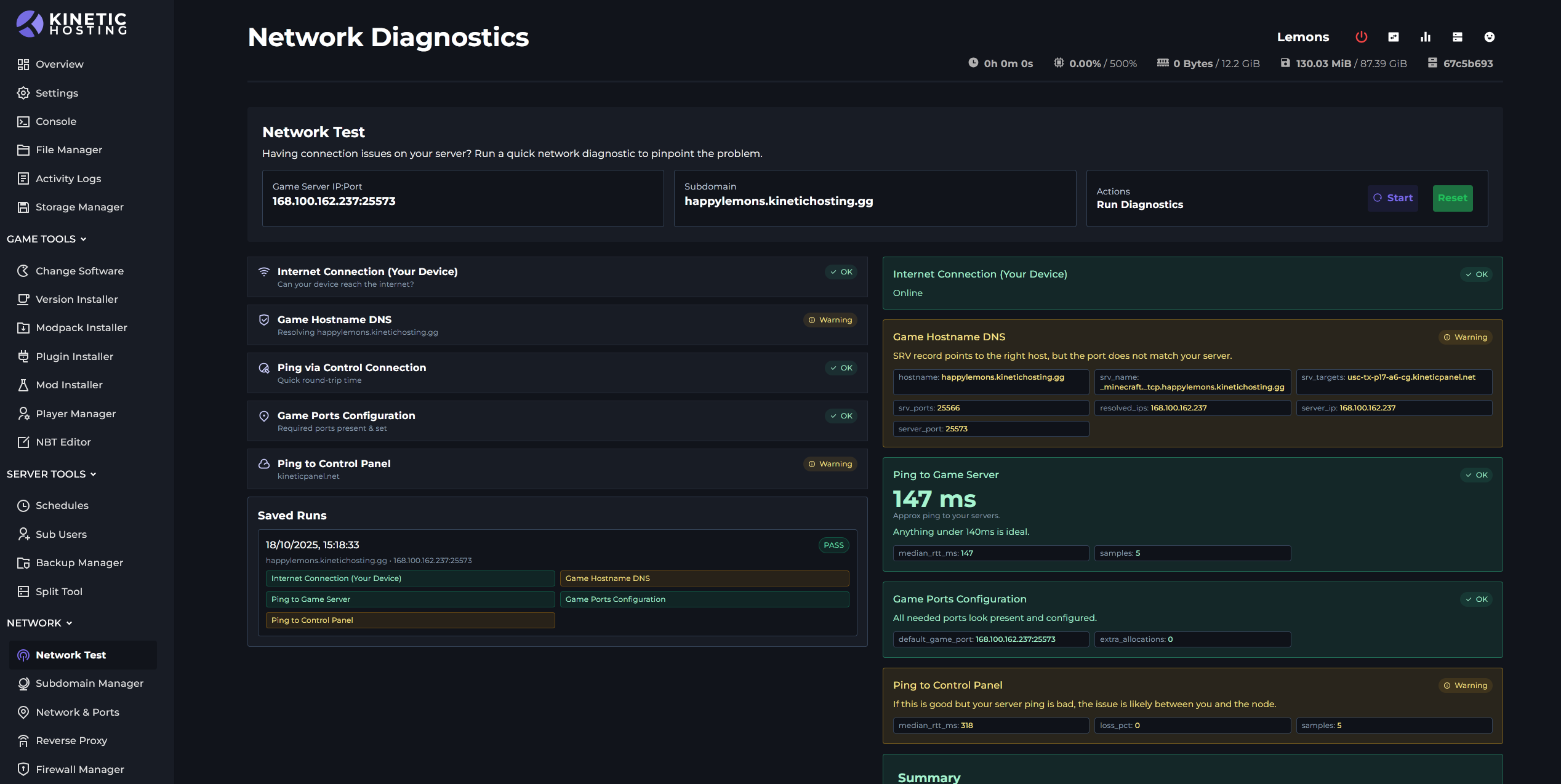
Task: Open the bar chart statistics icon
Action: (1426, 37)
